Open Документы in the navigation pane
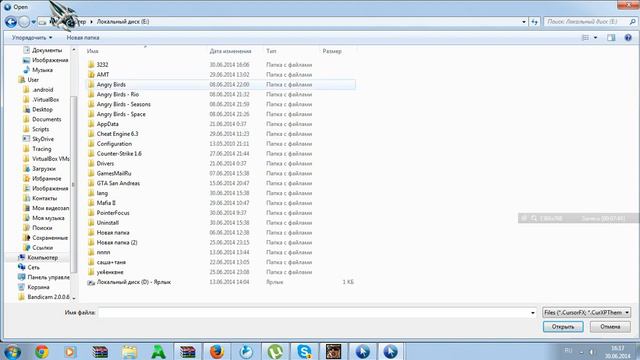The height and width of the screenshot is (360, 640). coord(43,50)
